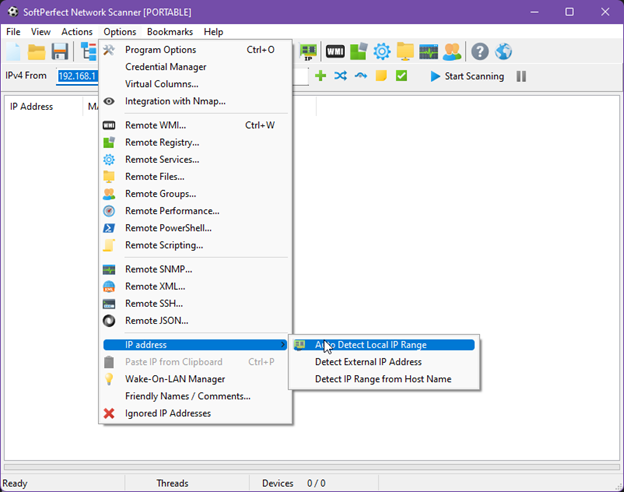Click the blue gear Remote Services toolbar icon

click(x=381, y=51)
